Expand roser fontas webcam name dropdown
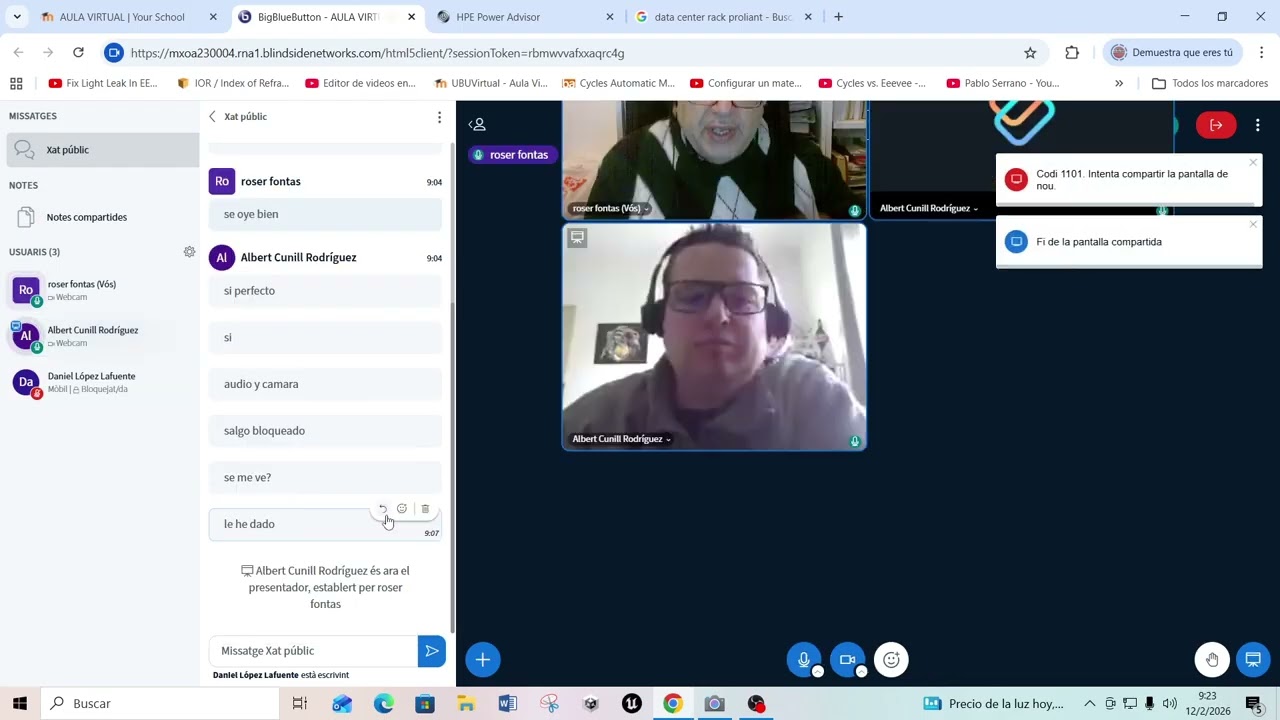 [x=610, y=209]
